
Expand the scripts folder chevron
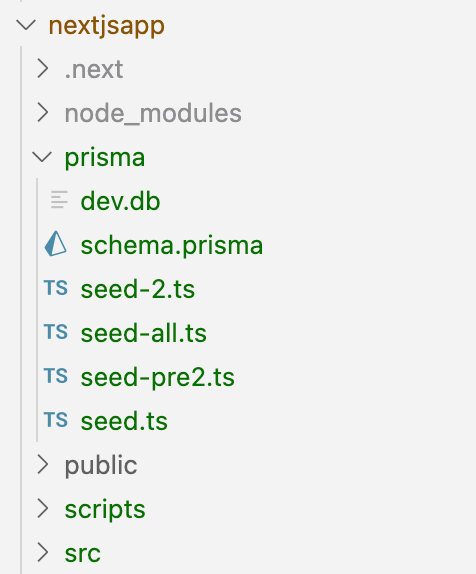click(x=43, y=508)
